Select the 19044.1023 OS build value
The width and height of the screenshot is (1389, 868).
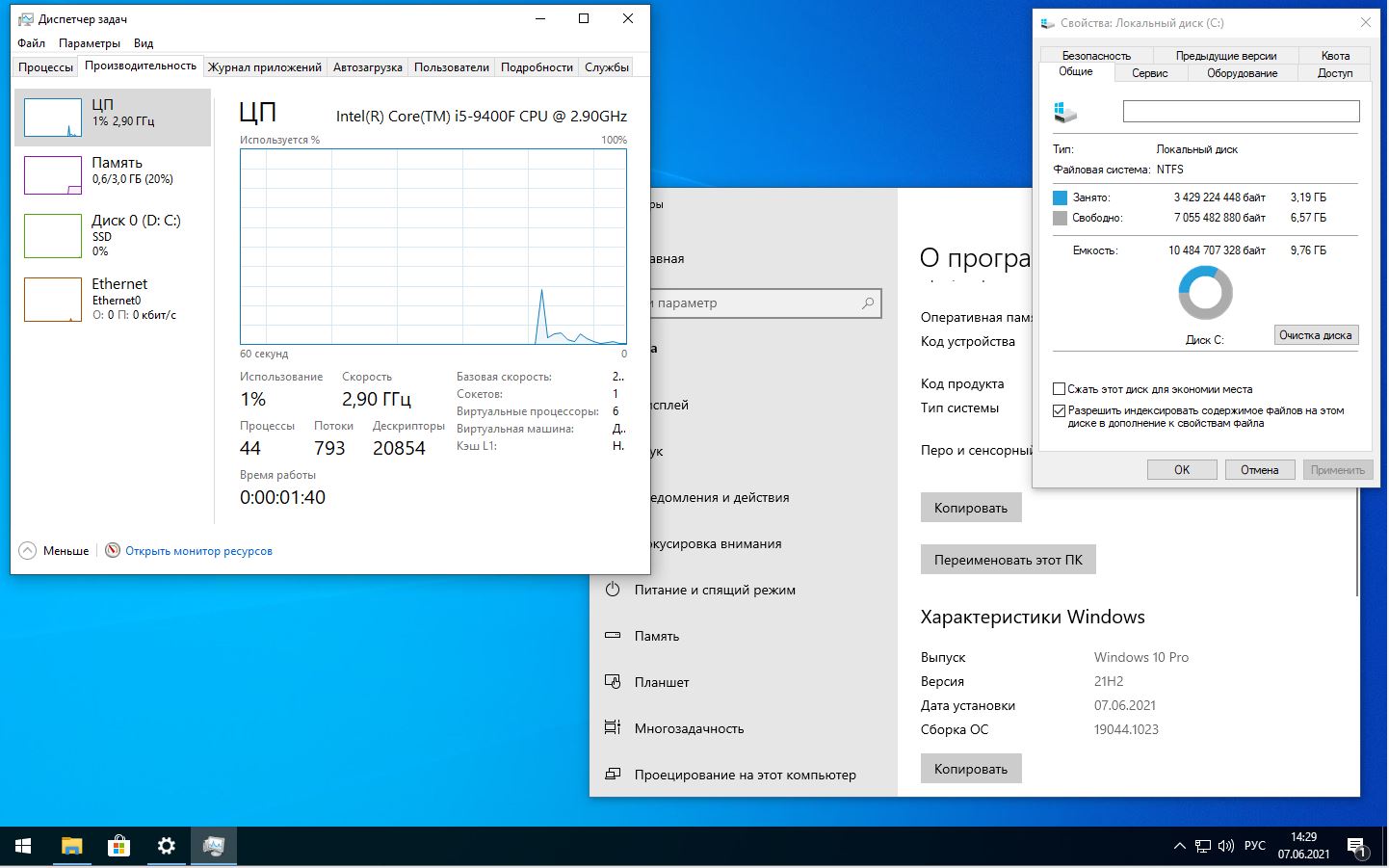point(1126,729)
